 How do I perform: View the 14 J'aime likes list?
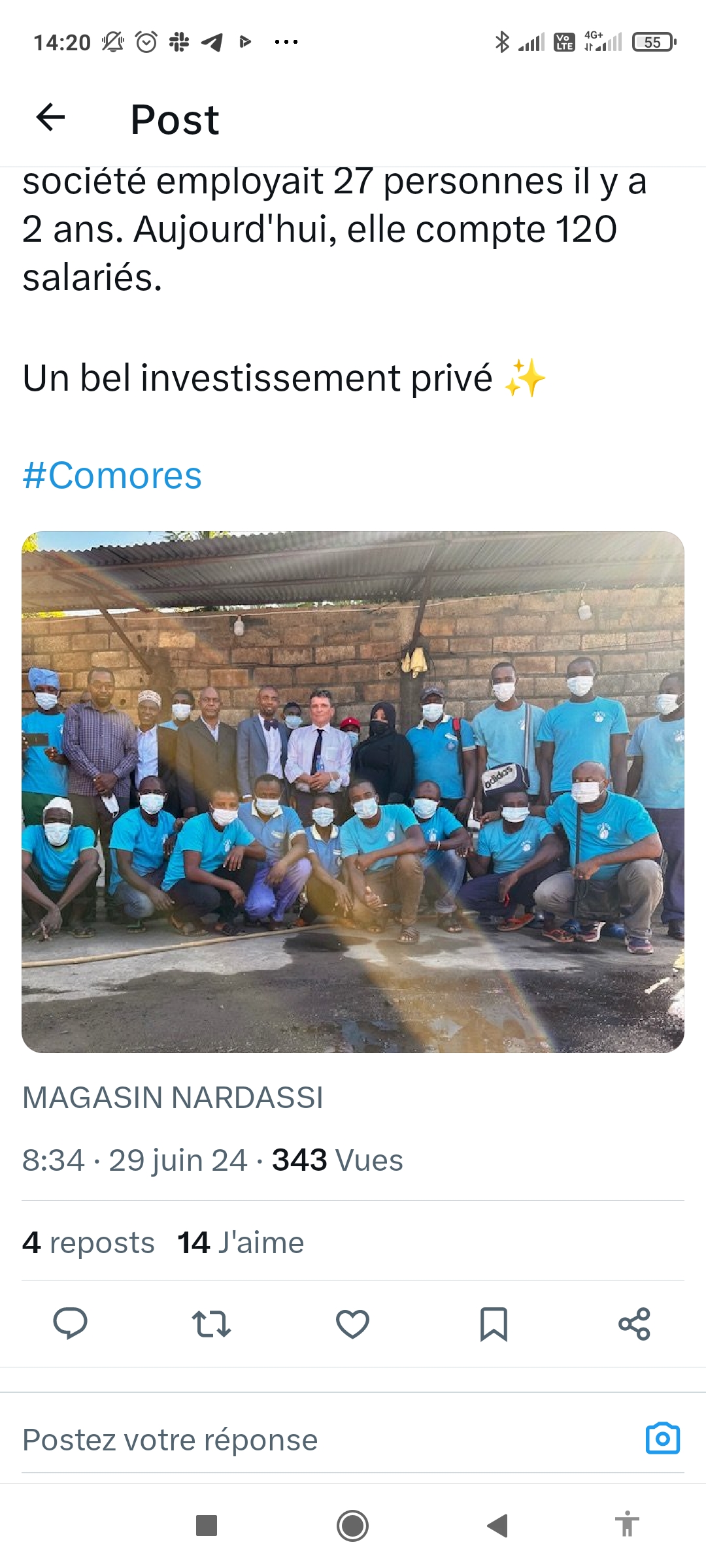coord(241,1242)
